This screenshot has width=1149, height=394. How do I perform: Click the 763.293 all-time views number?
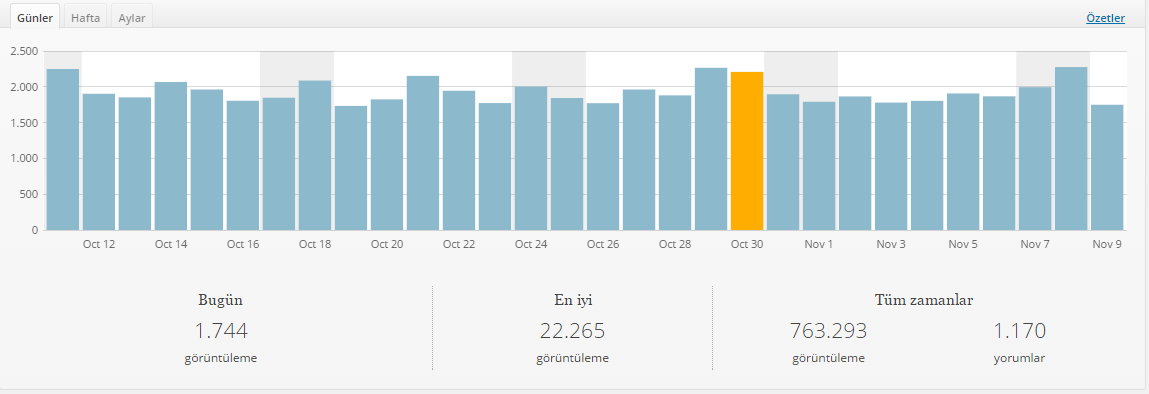pyautogui.click(x=829, y=331)
